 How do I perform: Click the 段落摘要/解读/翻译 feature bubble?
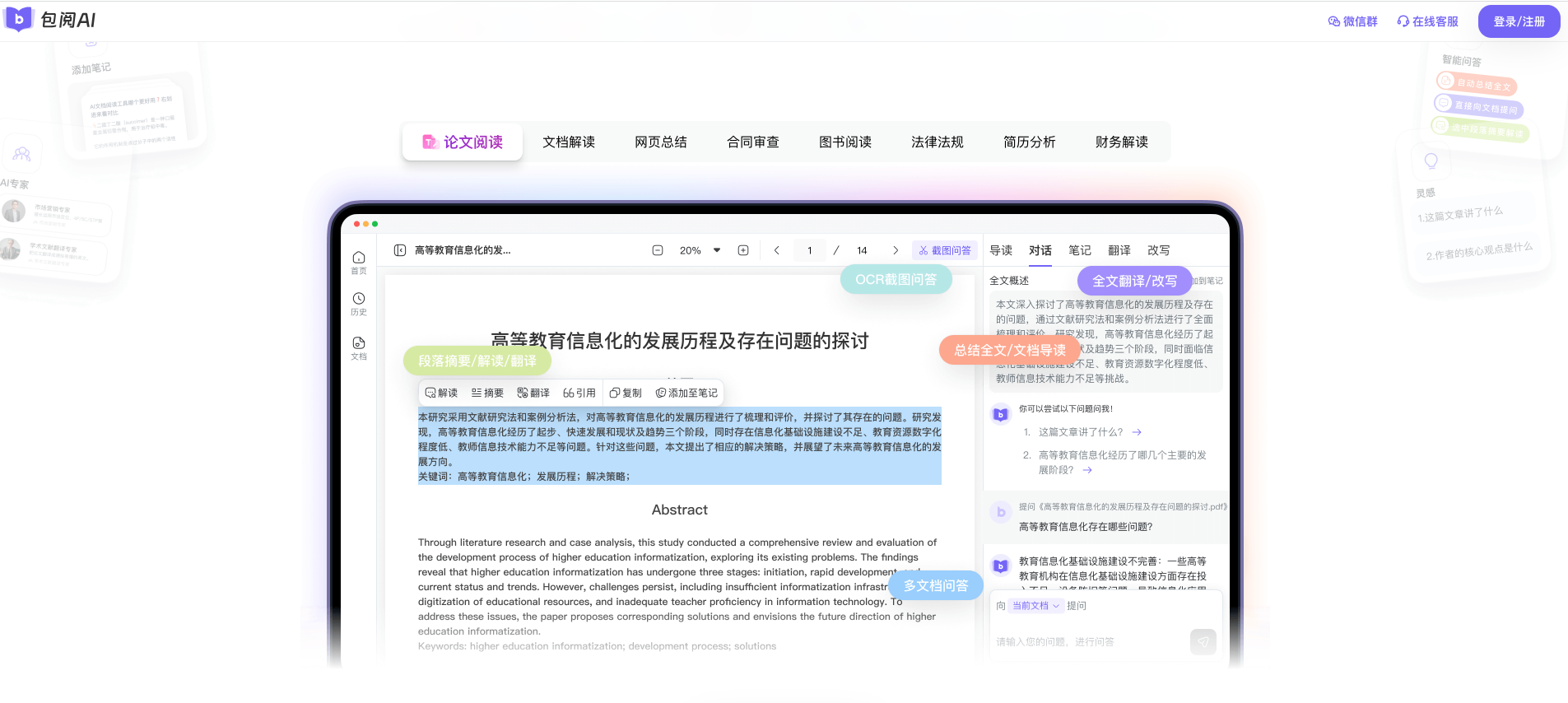[477, 361]
